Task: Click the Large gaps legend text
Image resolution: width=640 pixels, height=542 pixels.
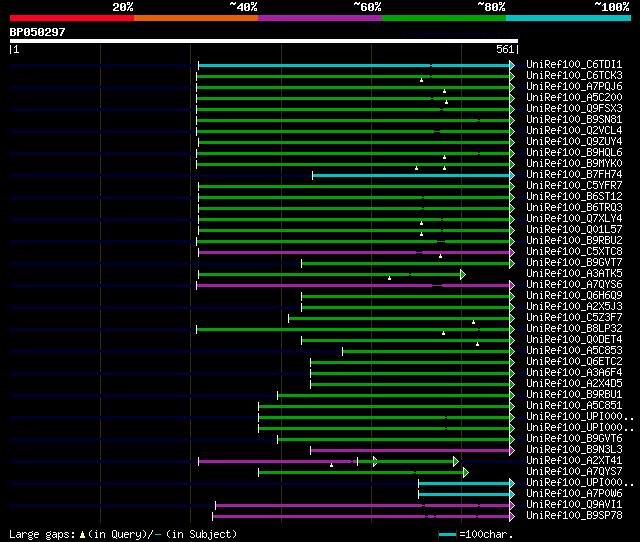Action: pyautogui.click(x=123, y=534)
